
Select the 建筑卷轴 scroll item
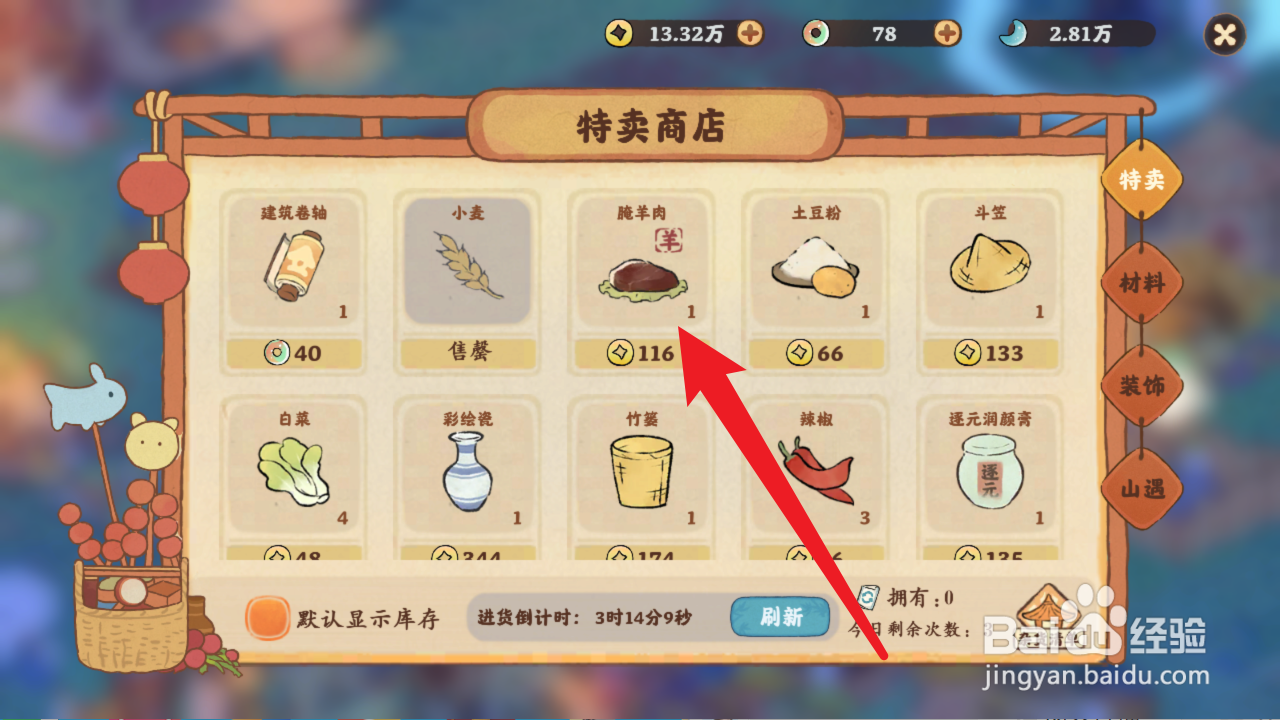click(294, 261)
